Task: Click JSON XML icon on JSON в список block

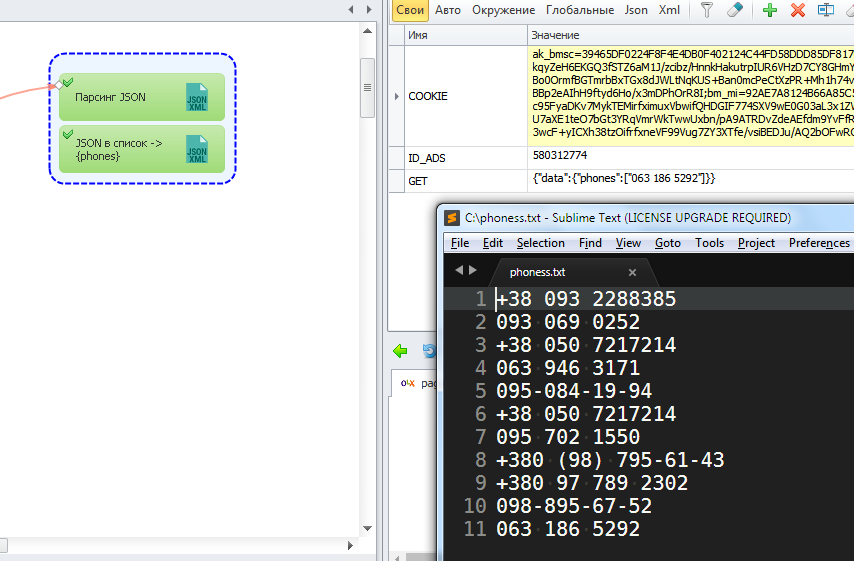Action: point(197,149)
